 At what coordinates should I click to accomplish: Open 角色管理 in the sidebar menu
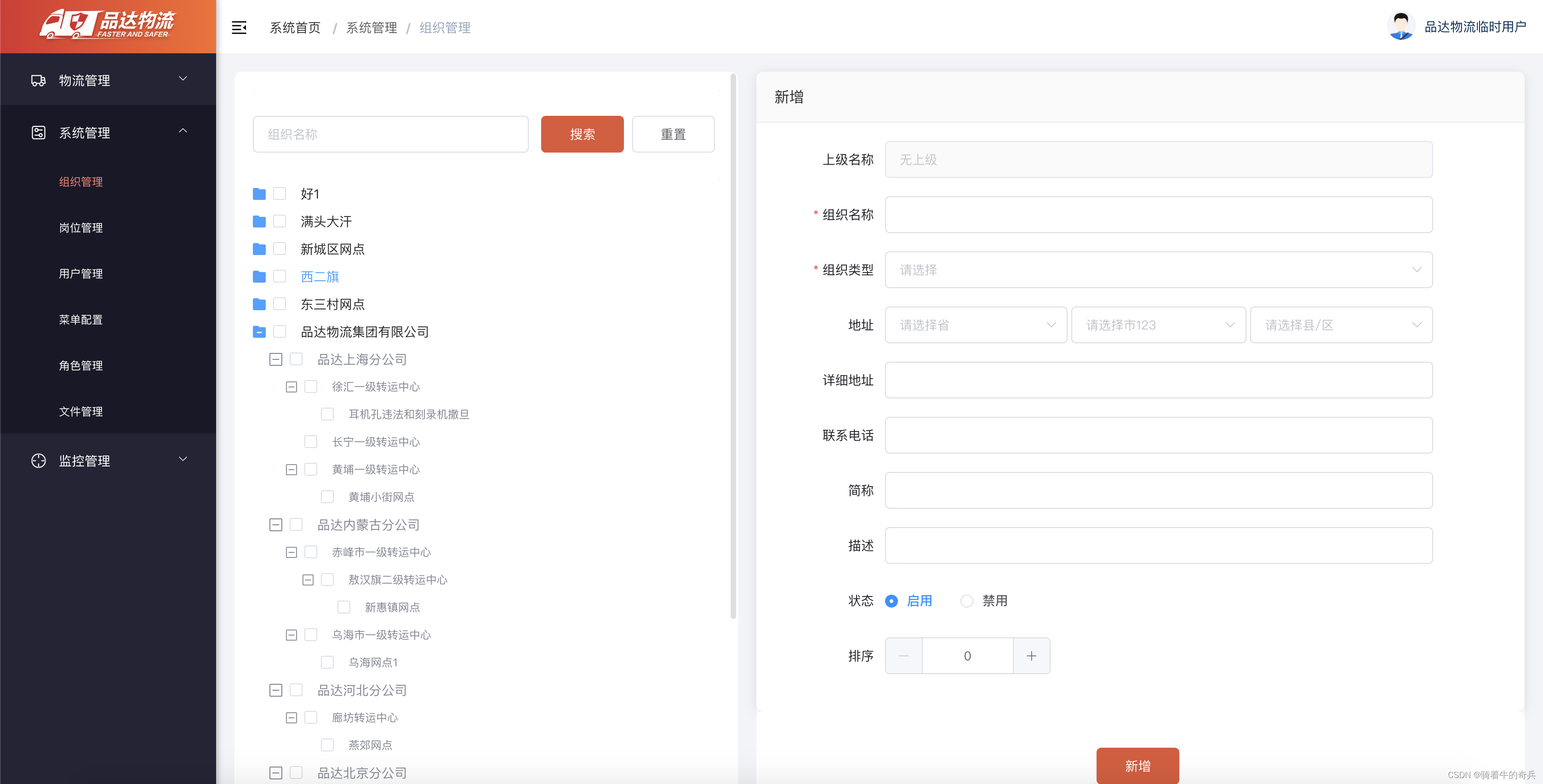(81, 365)
